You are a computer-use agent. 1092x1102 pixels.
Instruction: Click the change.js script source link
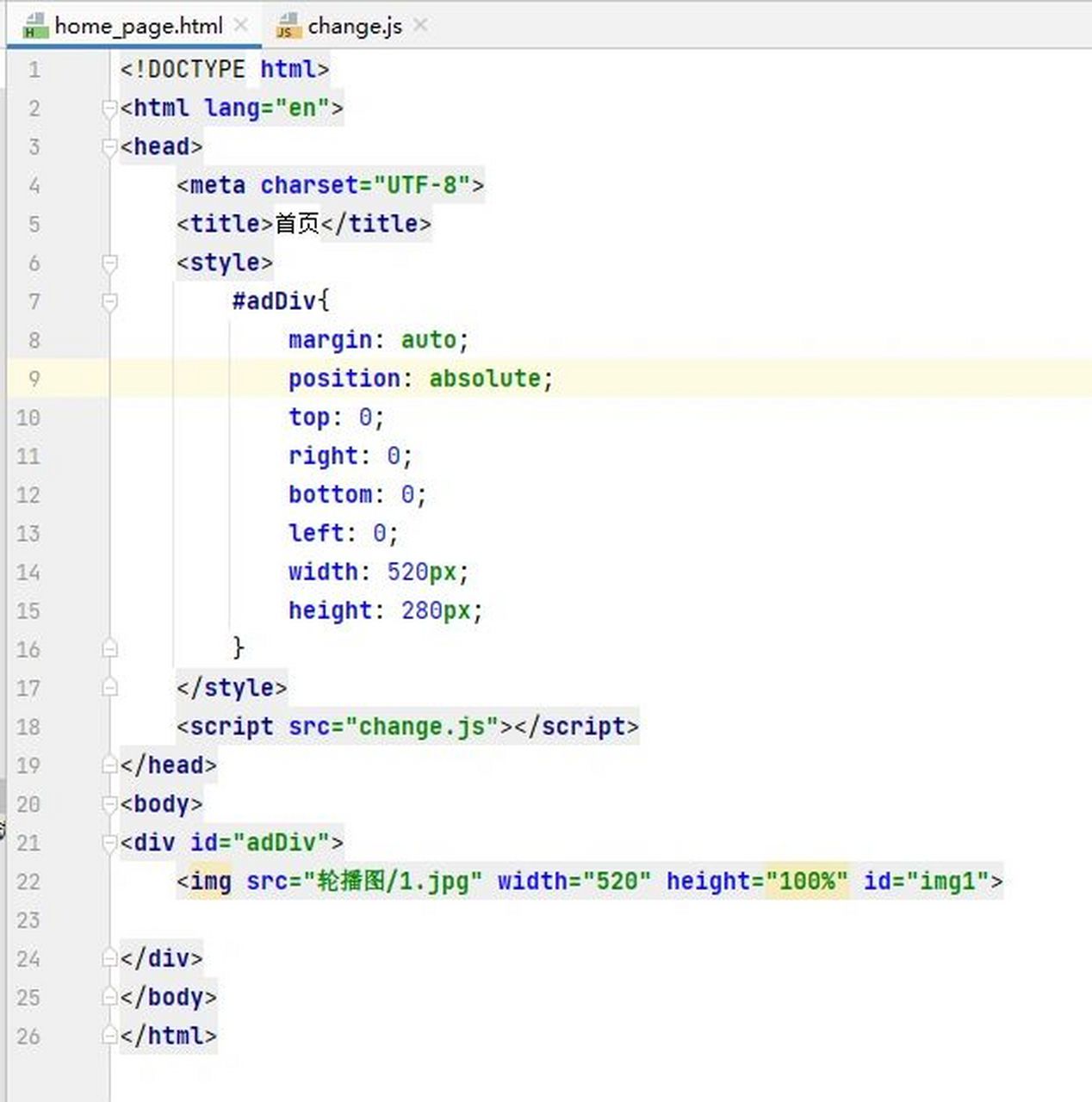pos(422,727)
